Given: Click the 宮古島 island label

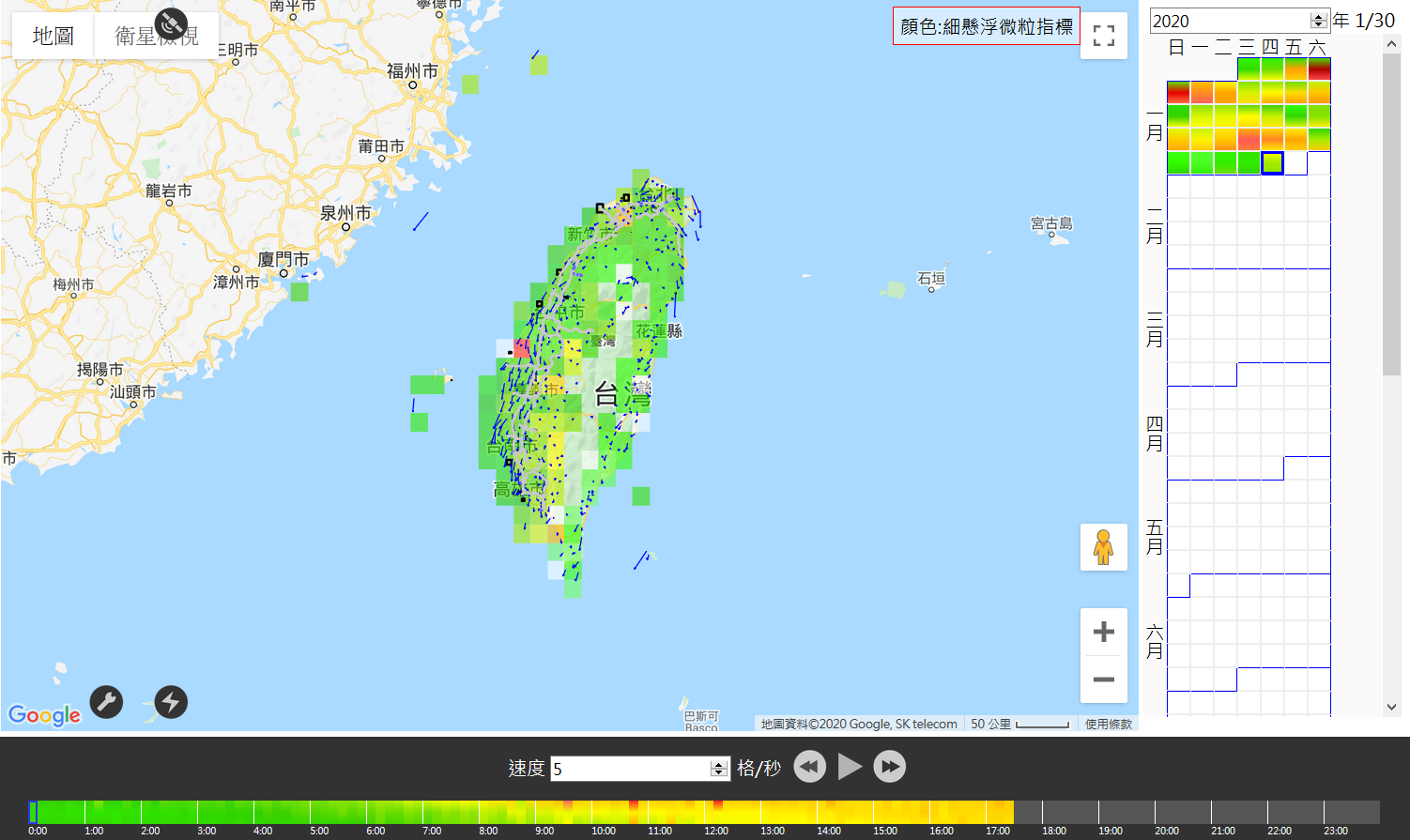Looking at the screenshot, I should pos(1051,223).
